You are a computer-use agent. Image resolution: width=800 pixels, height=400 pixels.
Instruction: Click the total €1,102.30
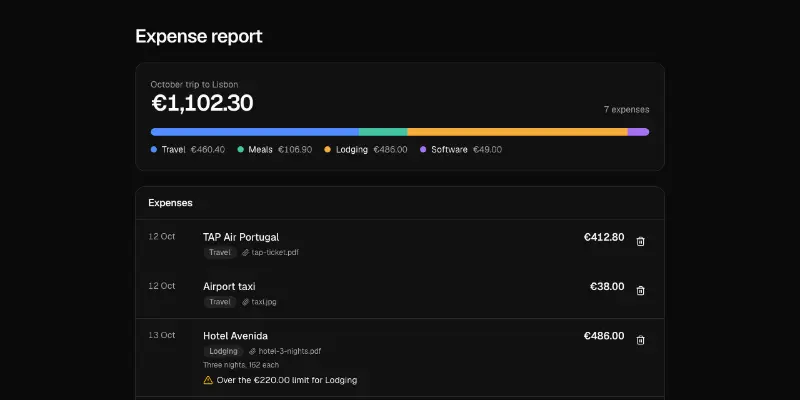(203, 103)
